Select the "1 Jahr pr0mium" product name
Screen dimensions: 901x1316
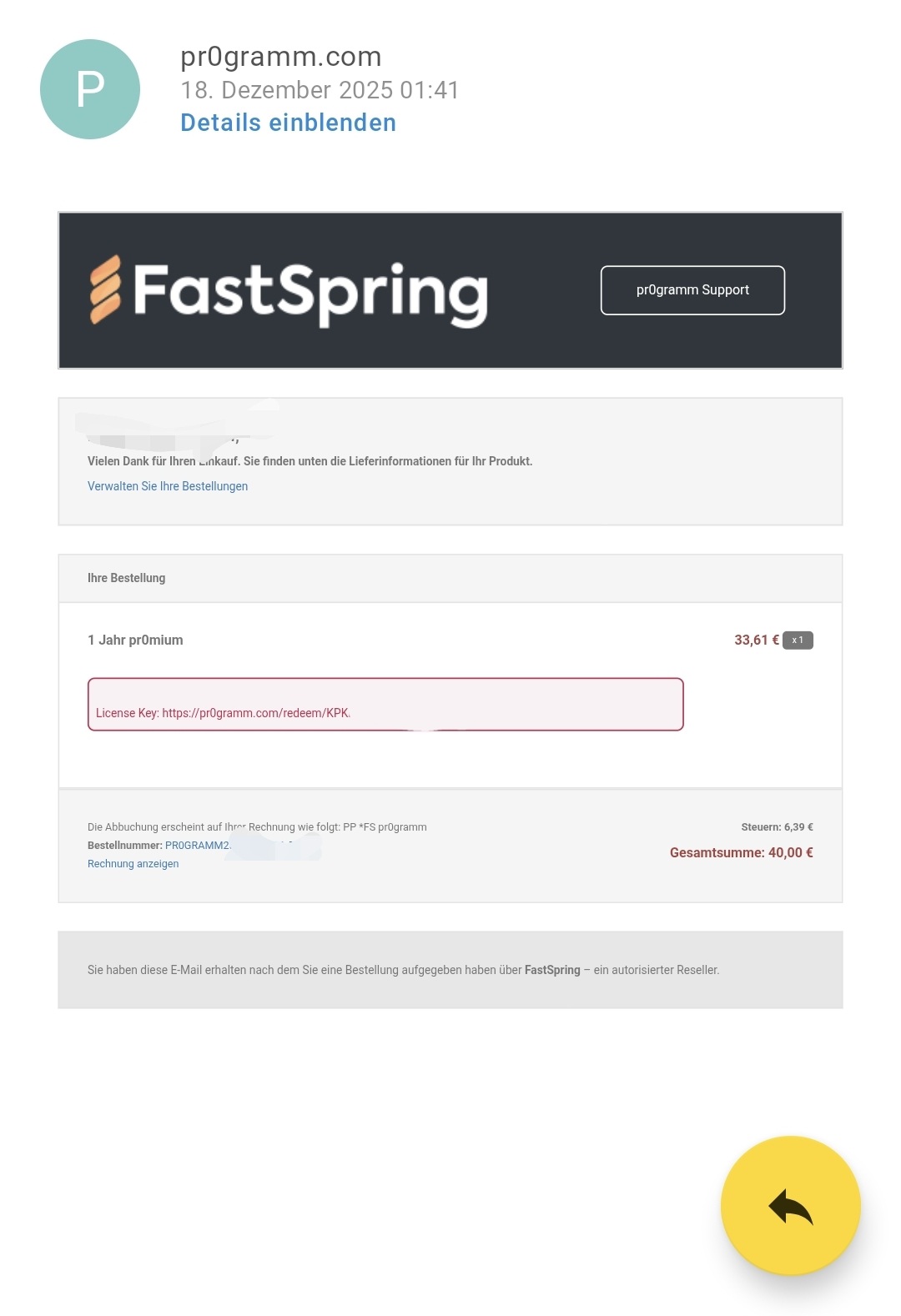coord(135,640)
